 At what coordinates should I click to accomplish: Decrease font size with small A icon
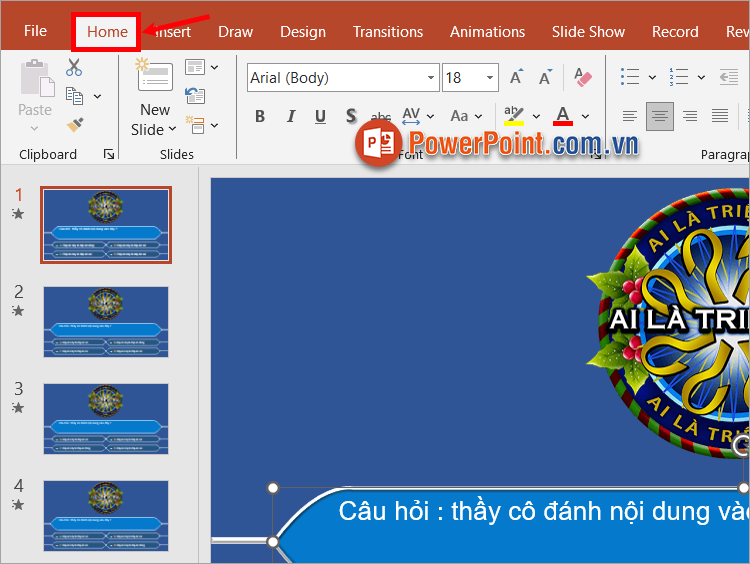[x=545, y=77]
